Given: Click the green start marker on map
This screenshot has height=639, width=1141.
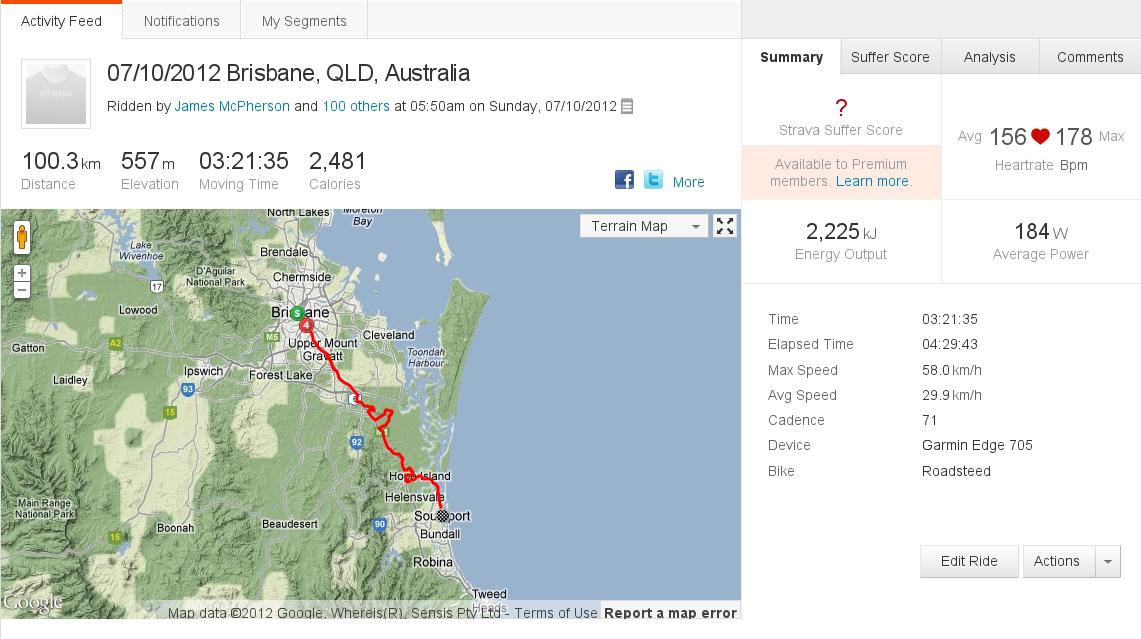Looking at the screenshot, I should pyautogui.click(x=297, y=314).
